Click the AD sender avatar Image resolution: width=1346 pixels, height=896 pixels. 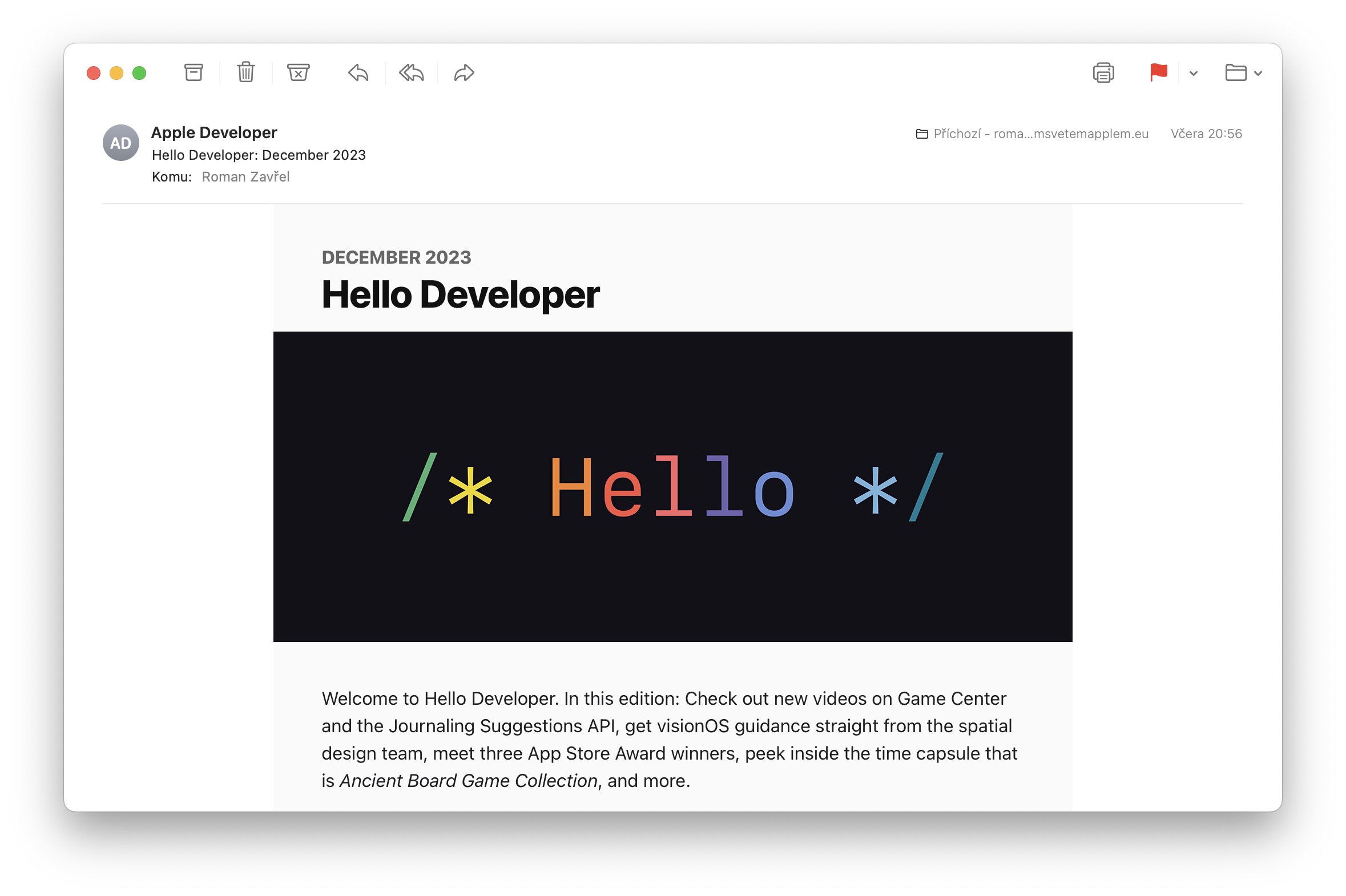120,143
